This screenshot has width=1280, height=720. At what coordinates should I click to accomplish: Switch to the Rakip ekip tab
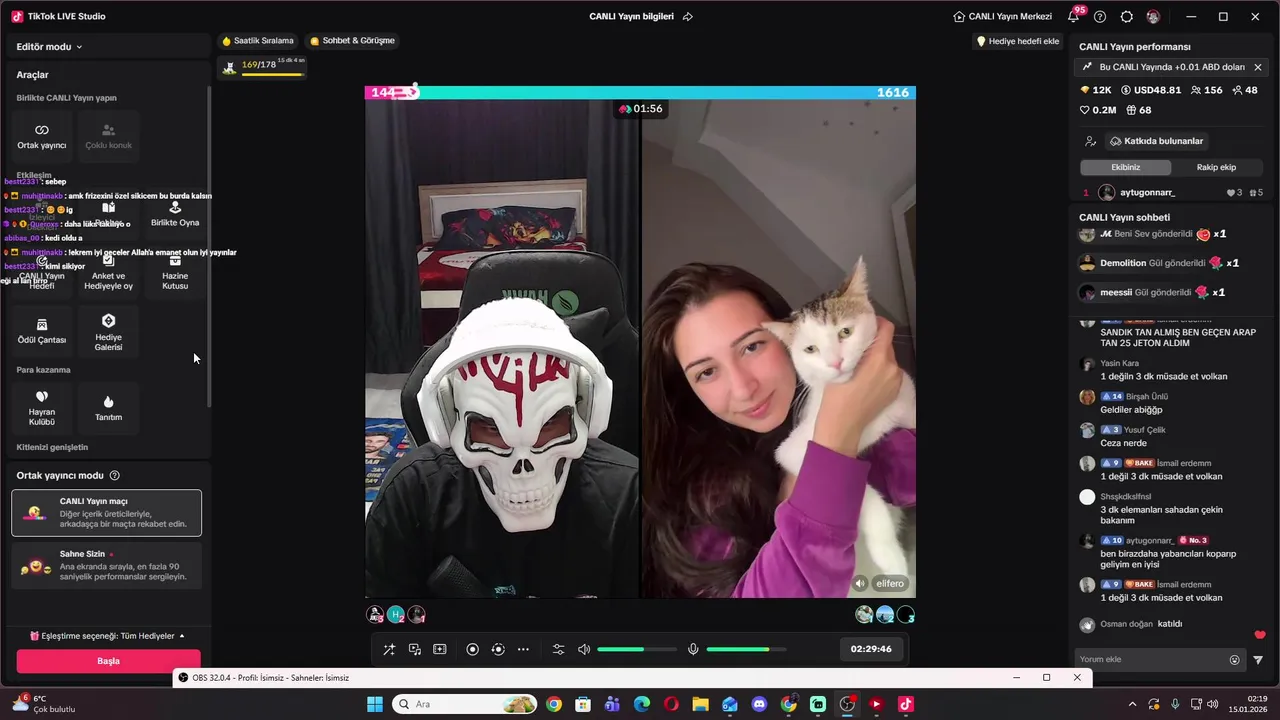[1216, 167]
